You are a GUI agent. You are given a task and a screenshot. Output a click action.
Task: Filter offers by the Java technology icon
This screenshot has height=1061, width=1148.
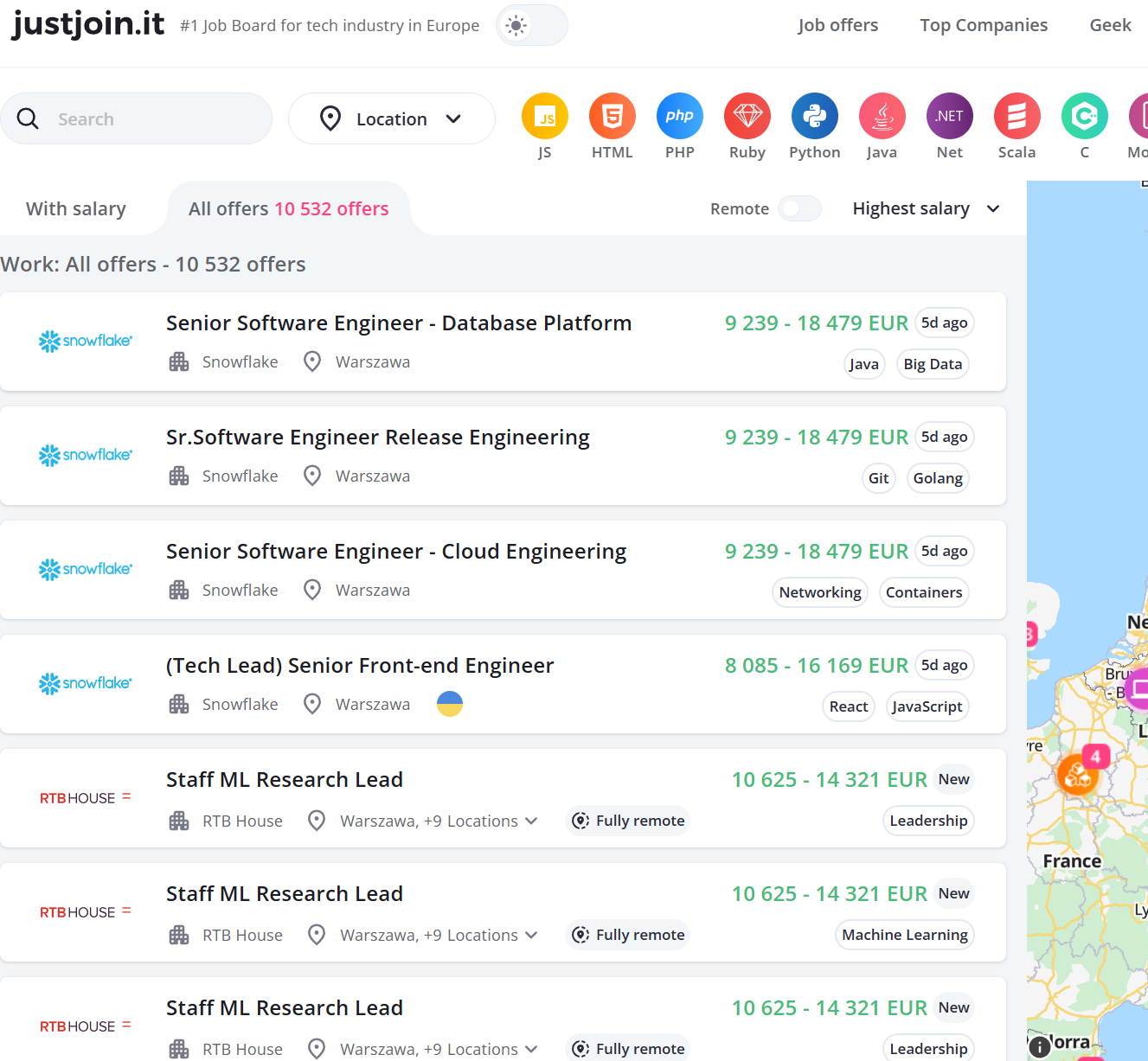coord(882,116)
